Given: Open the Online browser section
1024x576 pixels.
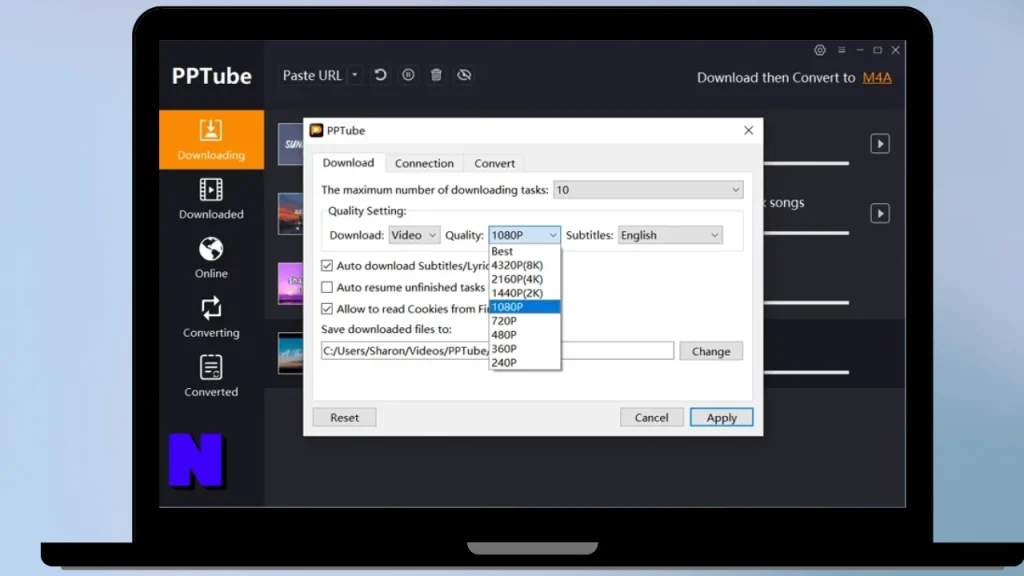Looking at the screenshot, I should coord(211,259).
